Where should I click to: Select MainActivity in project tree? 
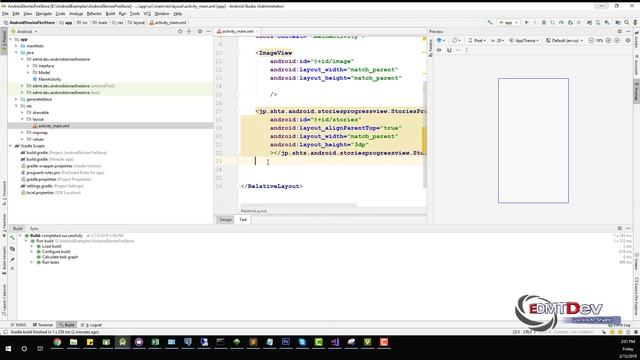coord(49,79)
